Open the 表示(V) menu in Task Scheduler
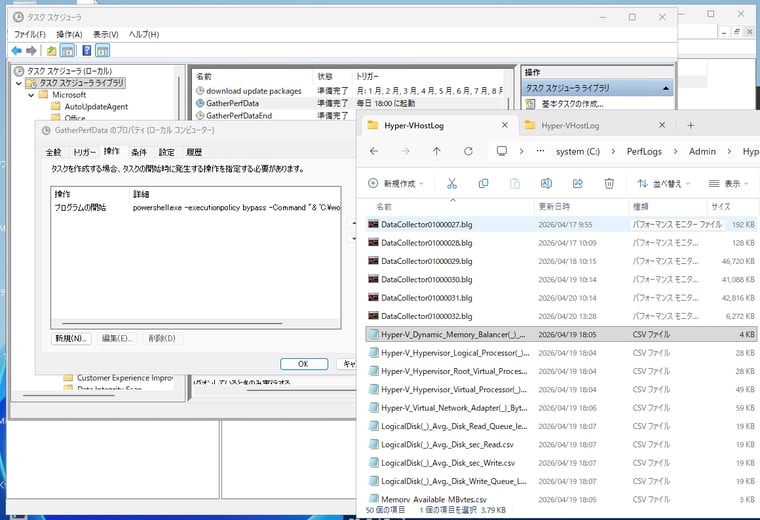The image size is (760, 520). (106, 34)
